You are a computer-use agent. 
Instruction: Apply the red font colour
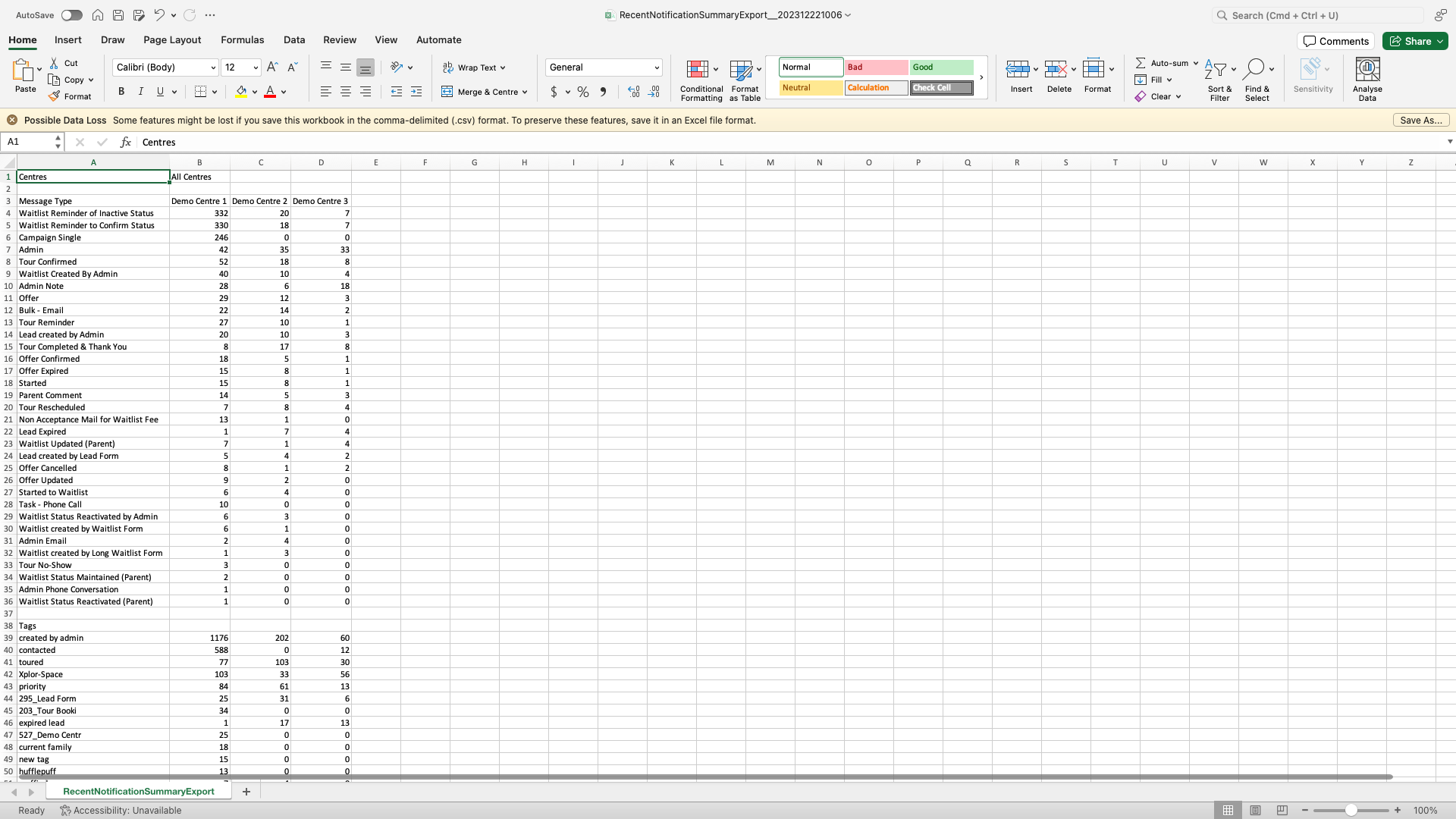pyautogui.click(x=270, y=92)
